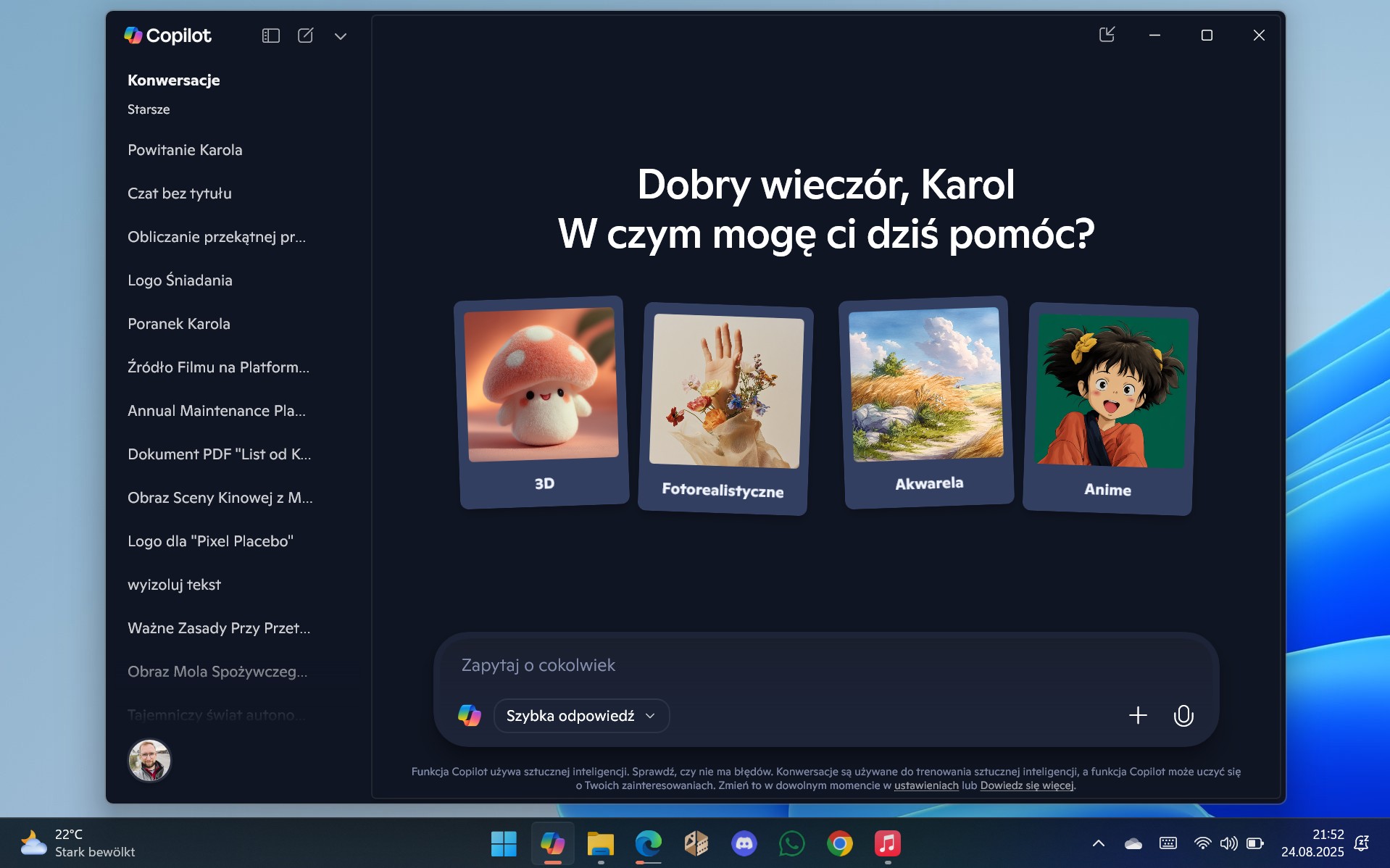Launch Microsoft Edge from the taskbar
This screenshot has width=1390, height=868.
coord(648,843)
